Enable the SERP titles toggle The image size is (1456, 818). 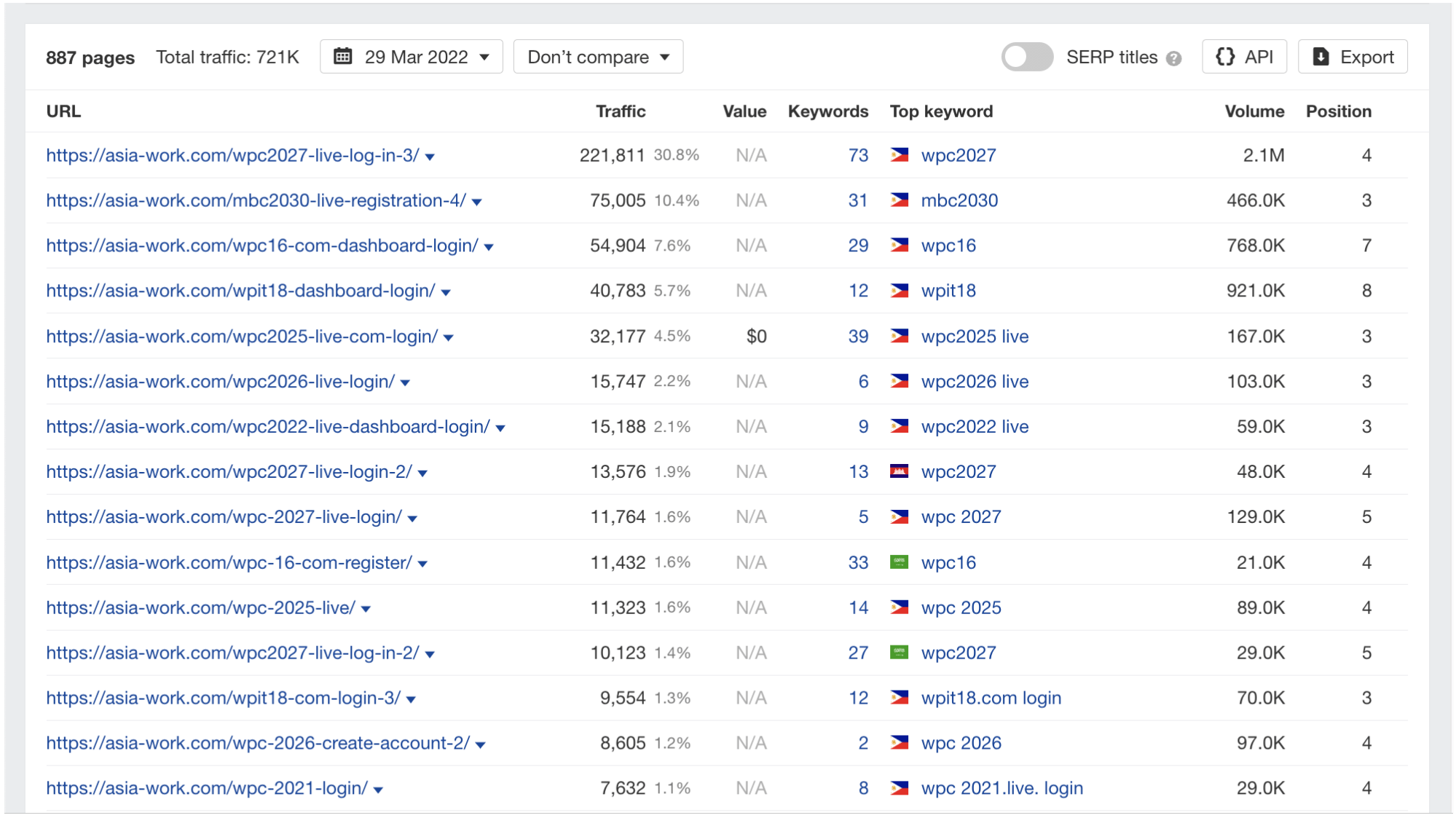1027,56
